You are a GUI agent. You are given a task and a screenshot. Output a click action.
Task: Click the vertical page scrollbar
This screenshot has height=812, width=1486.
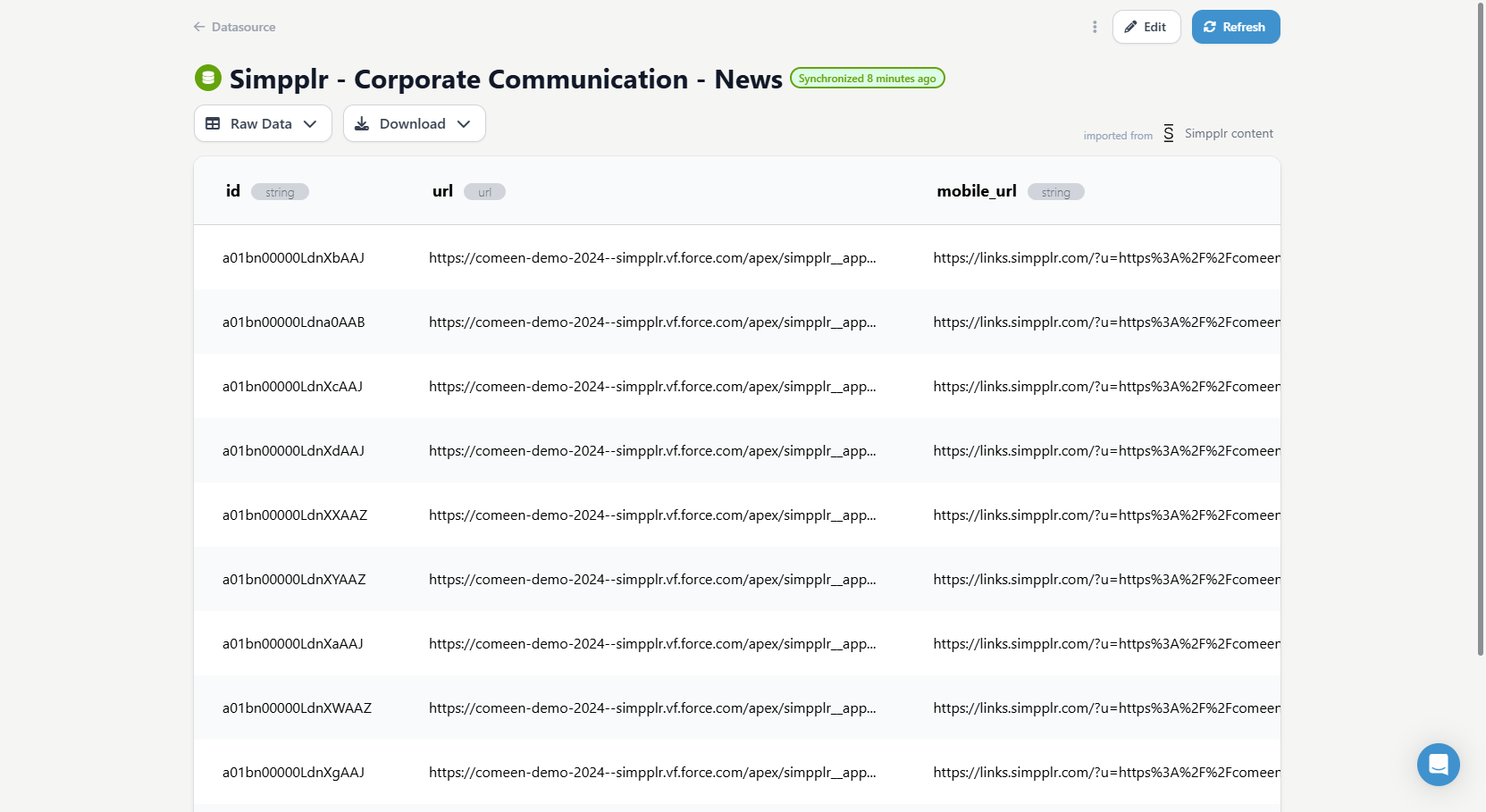coord(1481,329)
